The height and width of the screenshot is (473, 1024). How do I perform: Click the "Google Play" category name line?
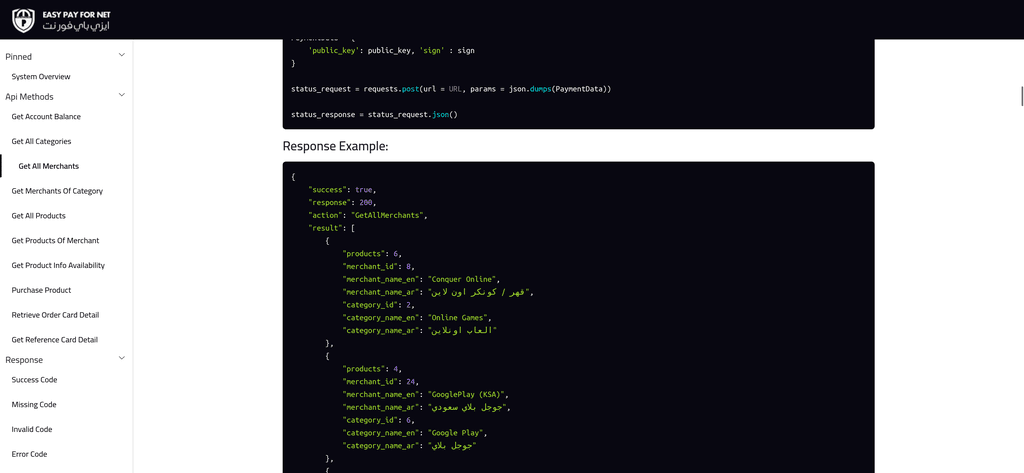[x=415, y=433]
